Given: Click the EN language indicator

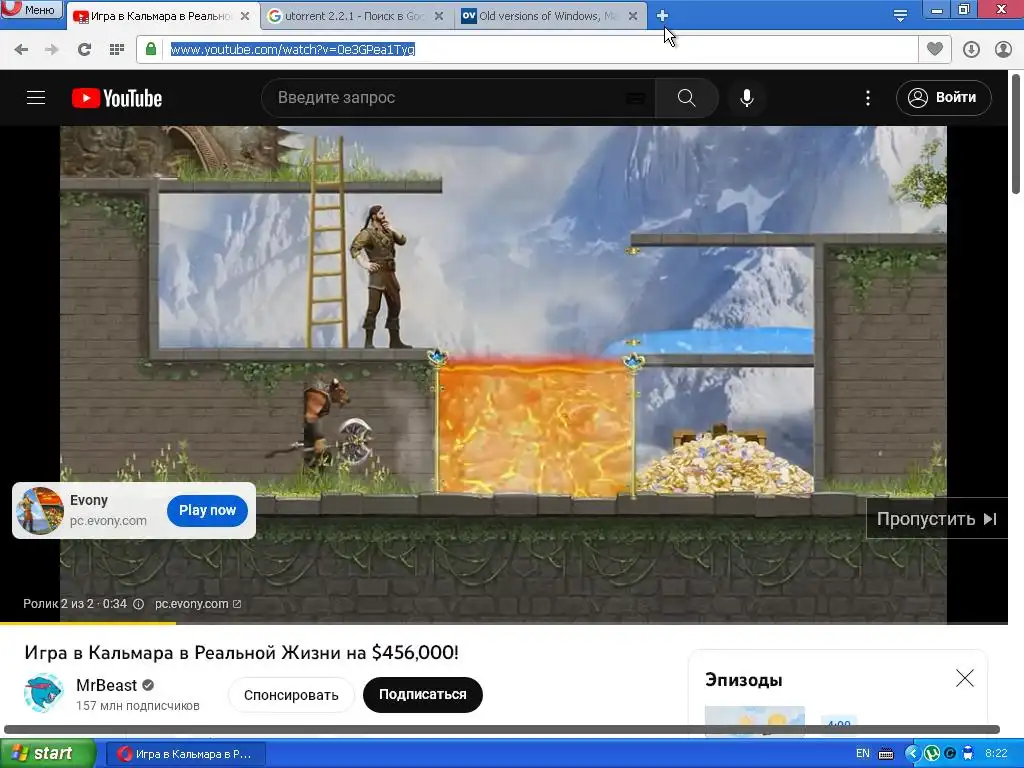Looking at the screenshot, I should [x=863, y=754].
